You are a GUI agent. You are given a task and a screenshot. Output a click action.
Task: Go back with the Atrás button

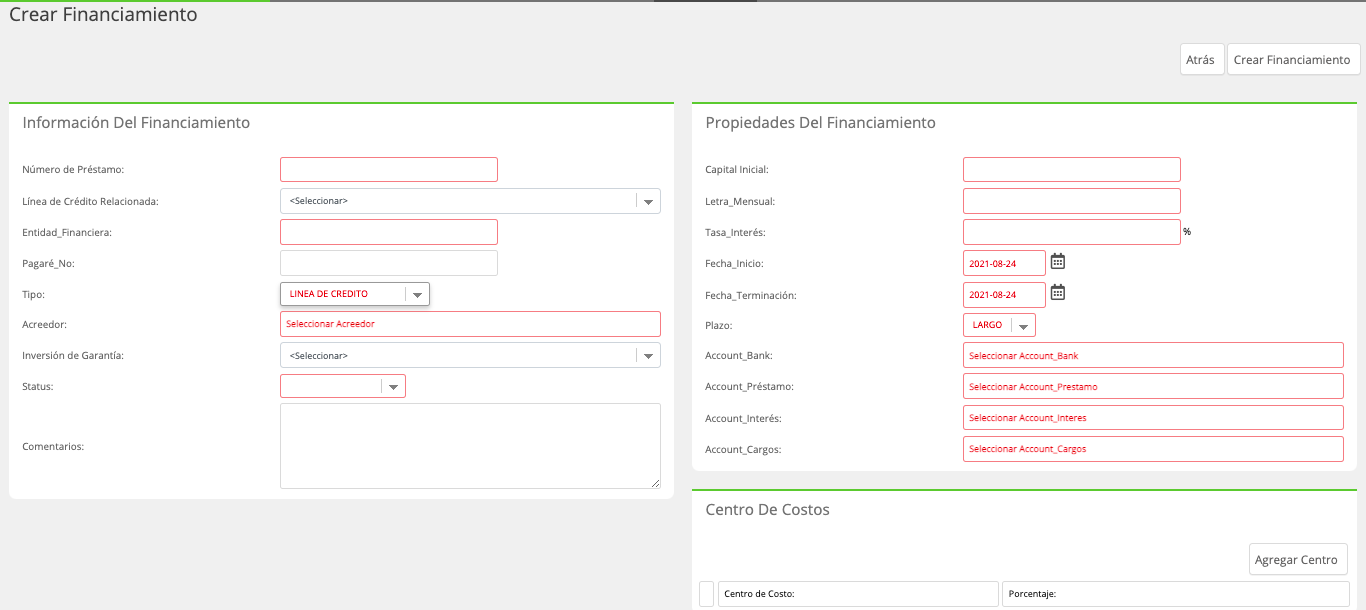click(x=1200, y=60)
